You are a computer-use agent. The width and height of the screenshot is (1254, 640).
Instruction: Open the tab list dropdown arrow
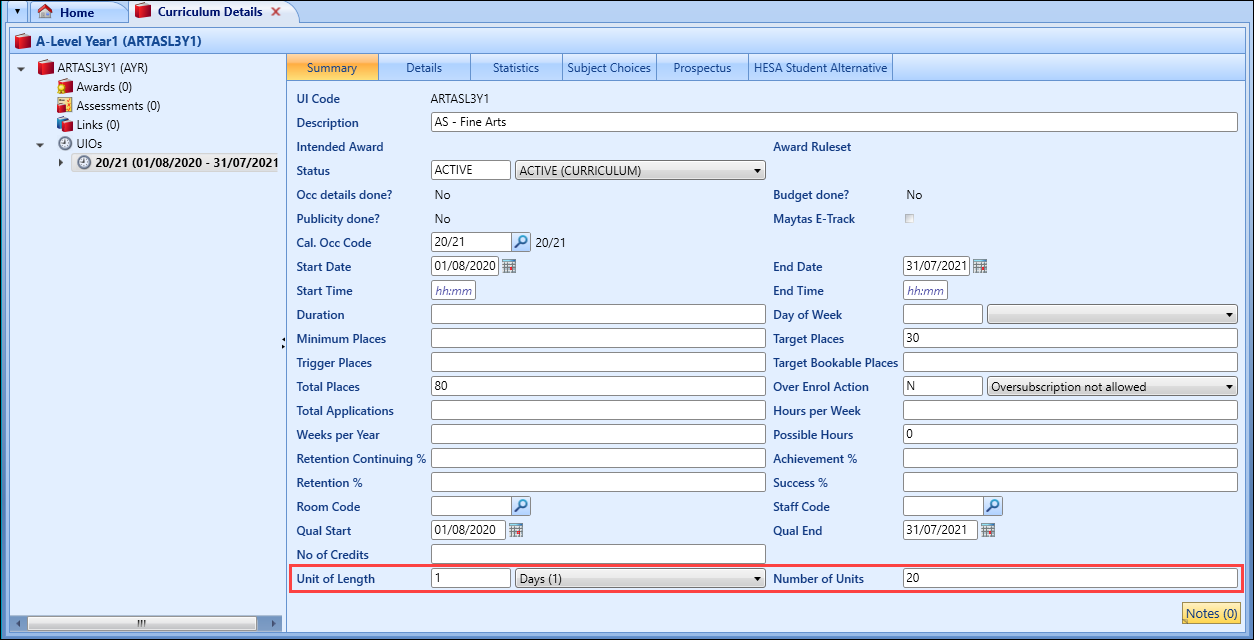click(16, 12)
